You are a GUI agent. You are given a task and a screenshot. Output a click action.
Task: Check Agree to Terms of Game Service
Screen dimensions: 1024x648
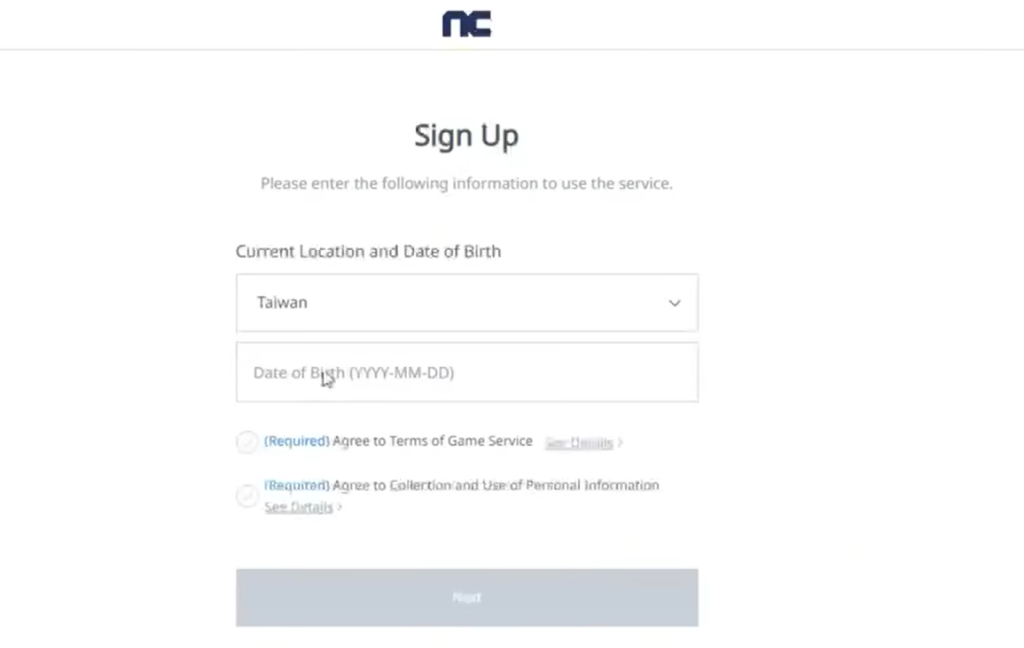pyautogui.click(x=247, y=442)
